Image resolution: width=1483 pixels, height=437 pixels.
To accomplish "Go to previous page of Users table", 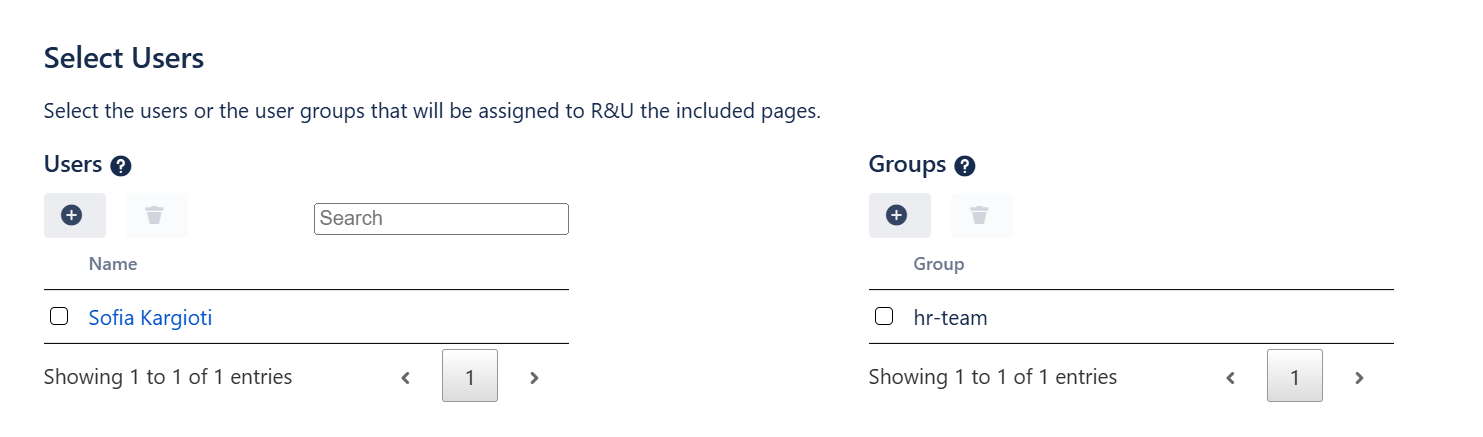I will point(405,378).
